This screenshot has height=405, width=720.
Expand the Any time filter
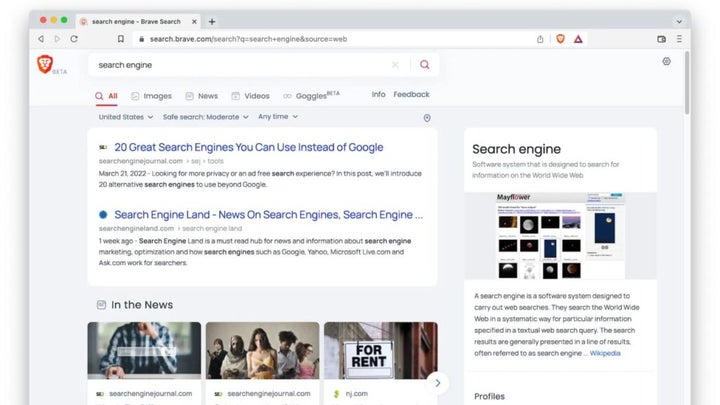[x=278, y=117]
